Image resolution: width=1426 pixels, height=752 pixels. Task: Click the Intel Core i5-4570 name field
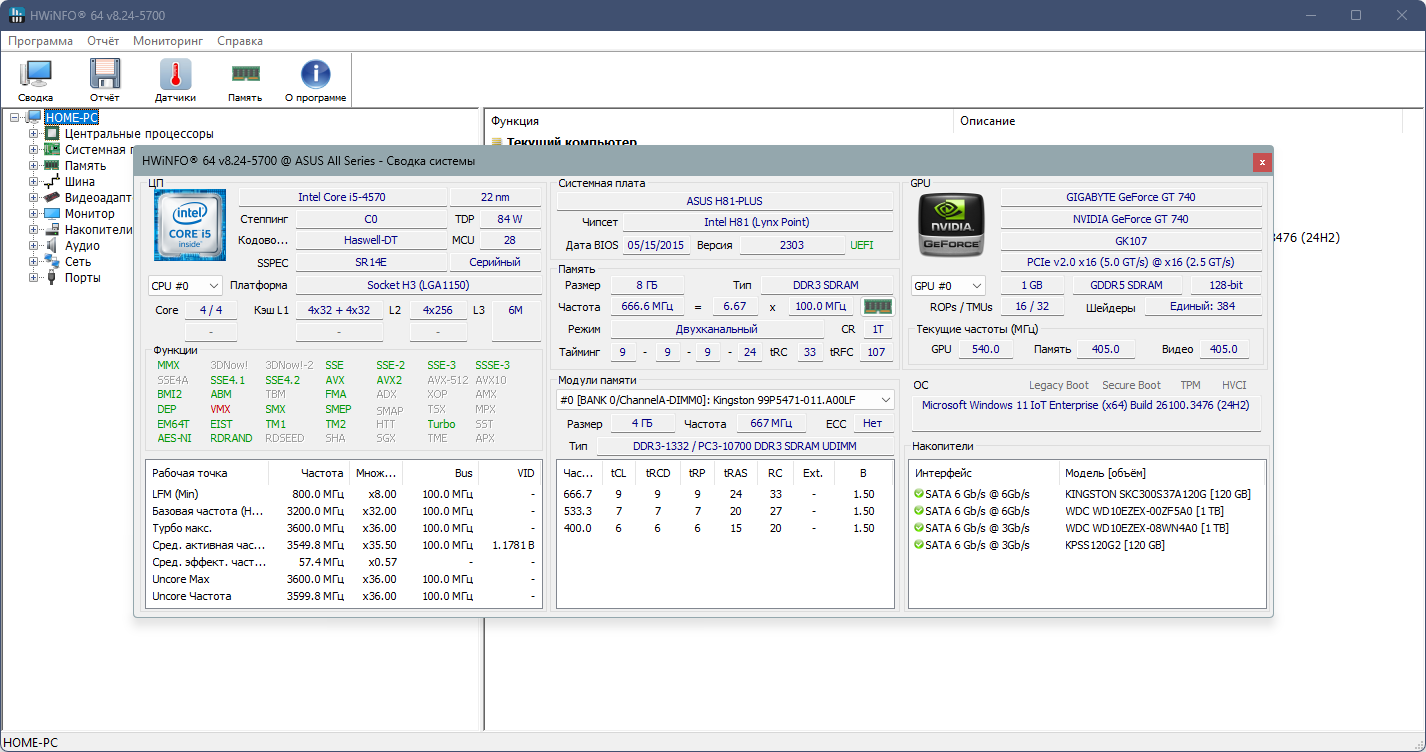[342, 197]
